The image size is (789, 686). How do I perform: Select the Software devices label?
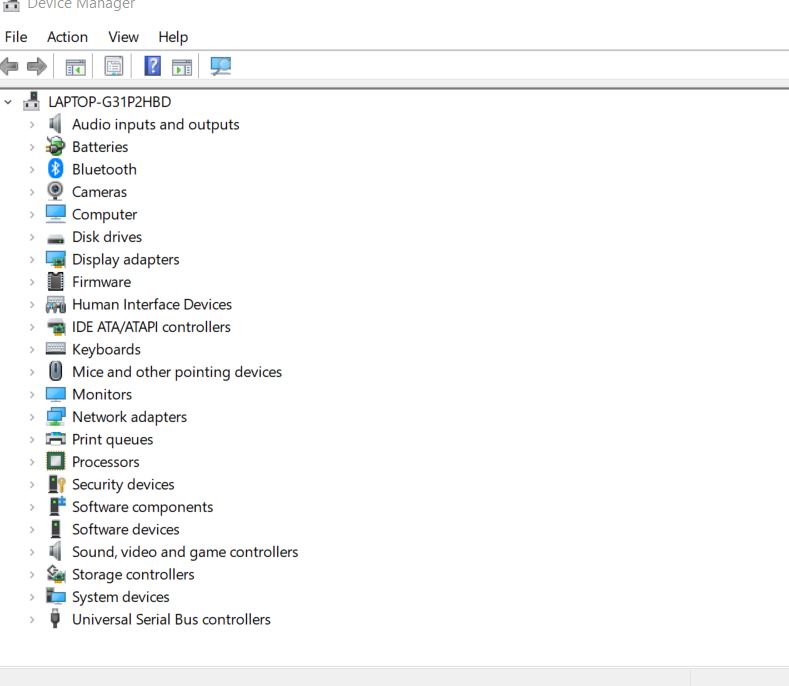tap(126, 529)
